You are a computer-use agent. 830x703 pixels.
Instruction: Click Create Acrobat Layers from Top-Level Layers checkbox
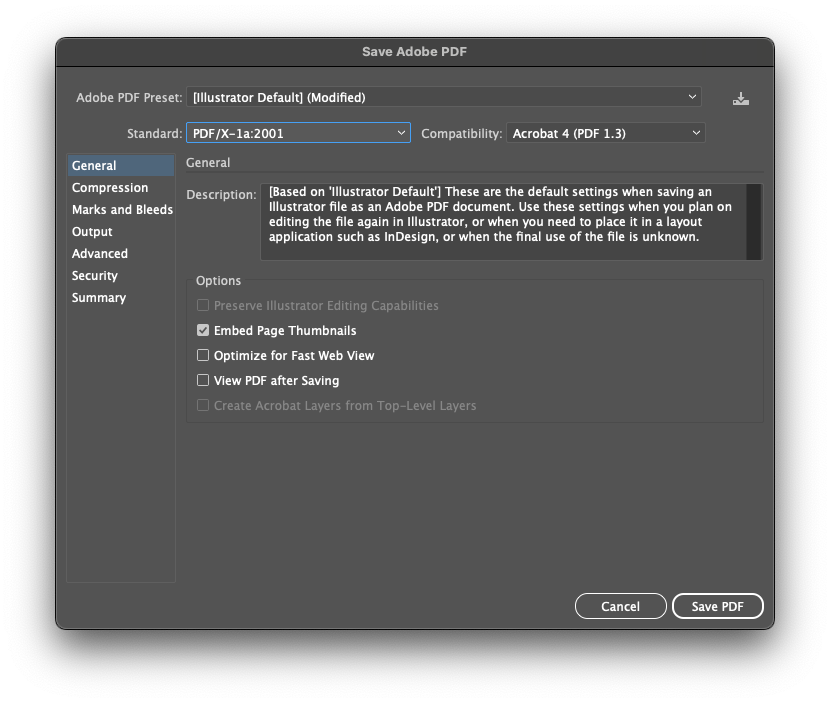[x=203, y=406]
